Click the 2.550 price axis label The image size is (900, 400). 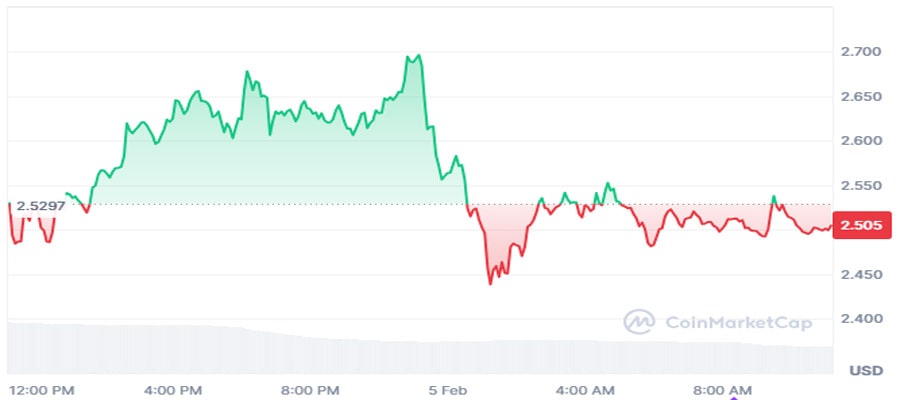[x=861, y=186]
